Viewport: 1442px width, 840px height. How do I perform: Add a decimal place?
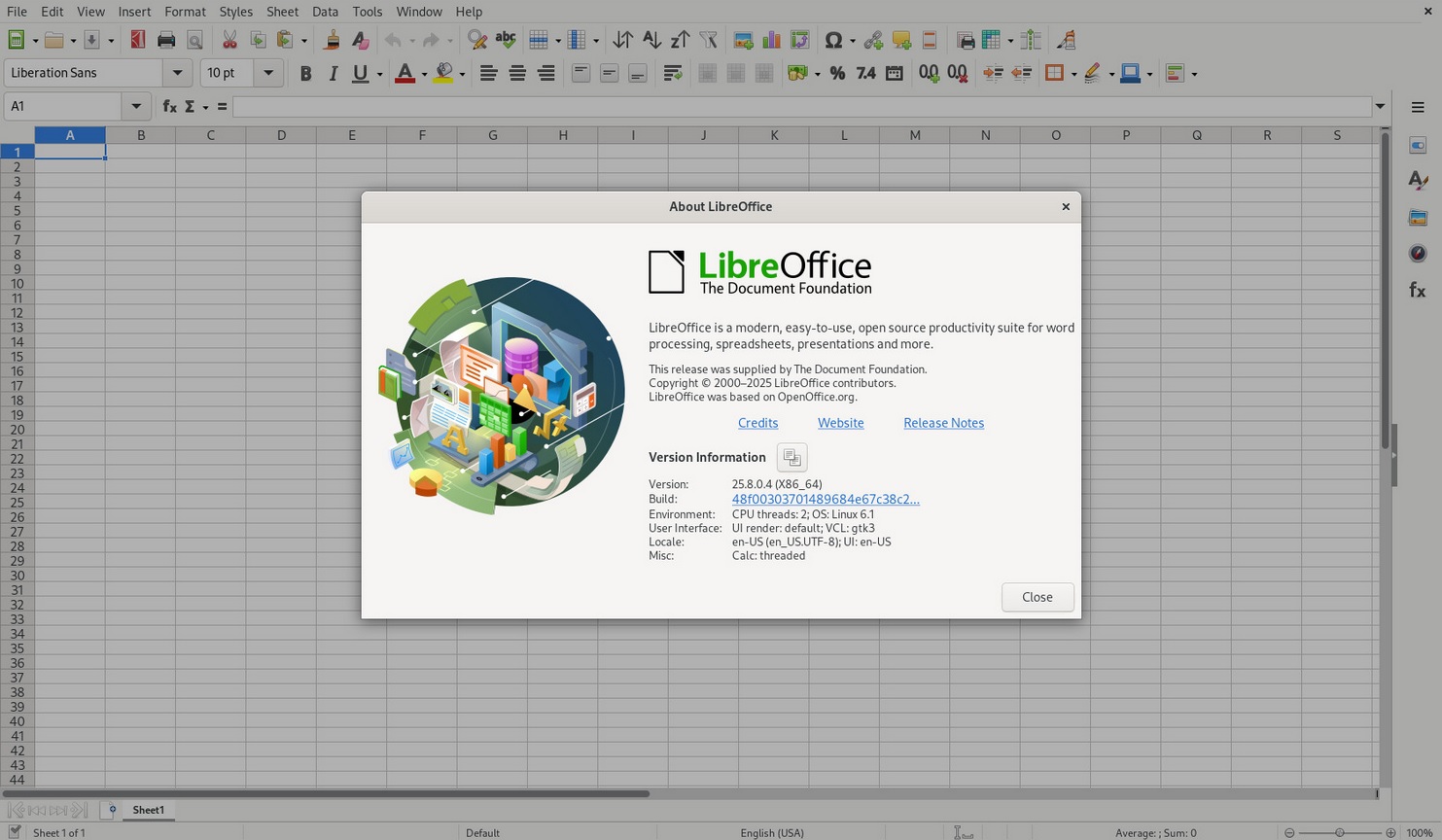point(929,73)
